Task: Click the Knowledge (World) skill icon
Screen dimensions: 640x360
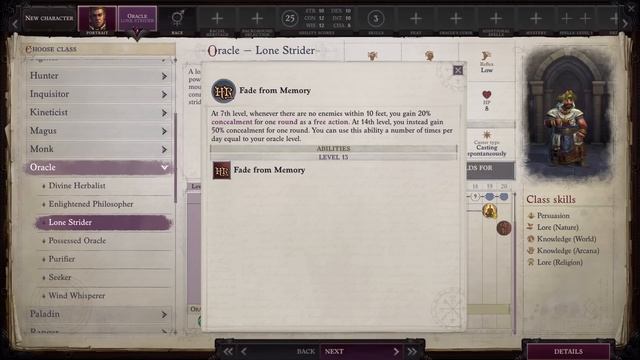Action: click(x=531, y=239)
